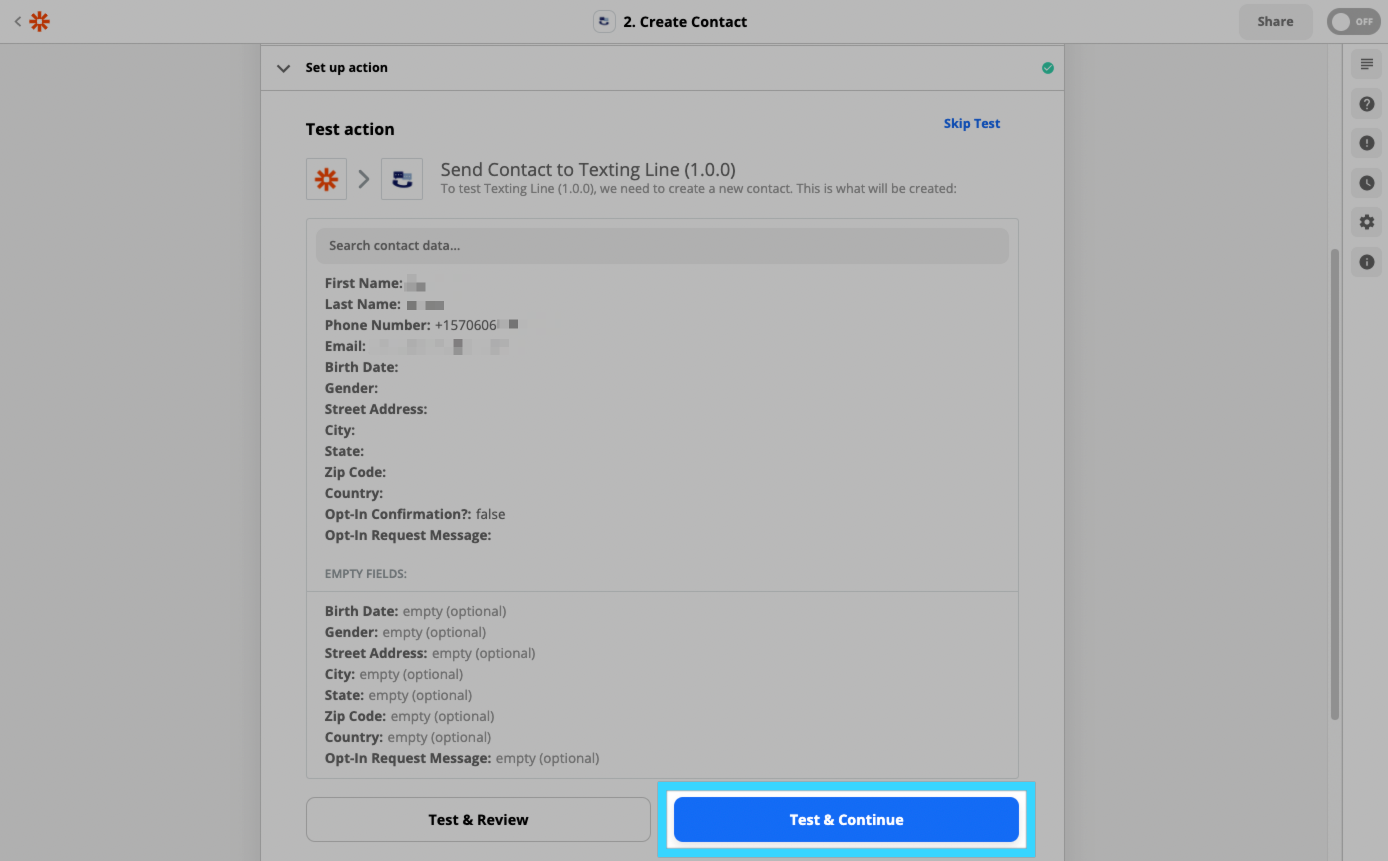Open the alerts exclamation icon in sidebar
Screen dimensions: 1388x861
click(1367, 143)
